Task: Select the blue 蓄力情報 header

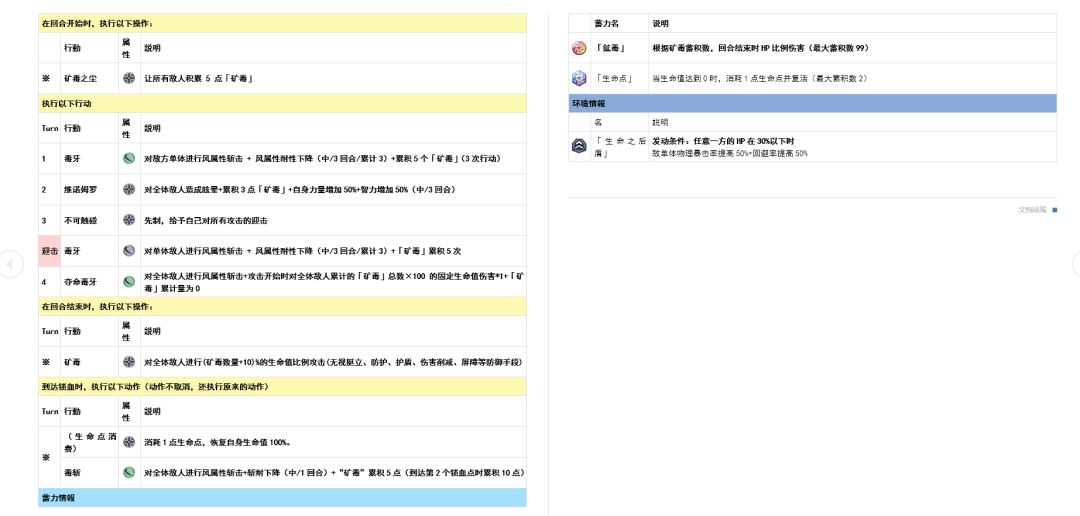Action: [282, 497]
